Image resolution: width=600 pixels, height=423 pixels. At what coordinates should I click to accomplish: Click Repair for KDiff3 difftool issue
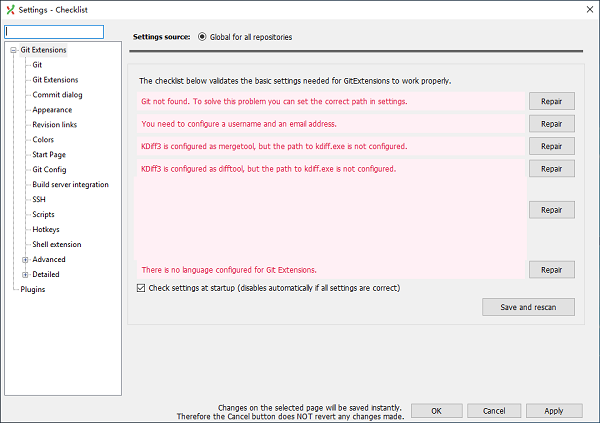coord(551,168)
